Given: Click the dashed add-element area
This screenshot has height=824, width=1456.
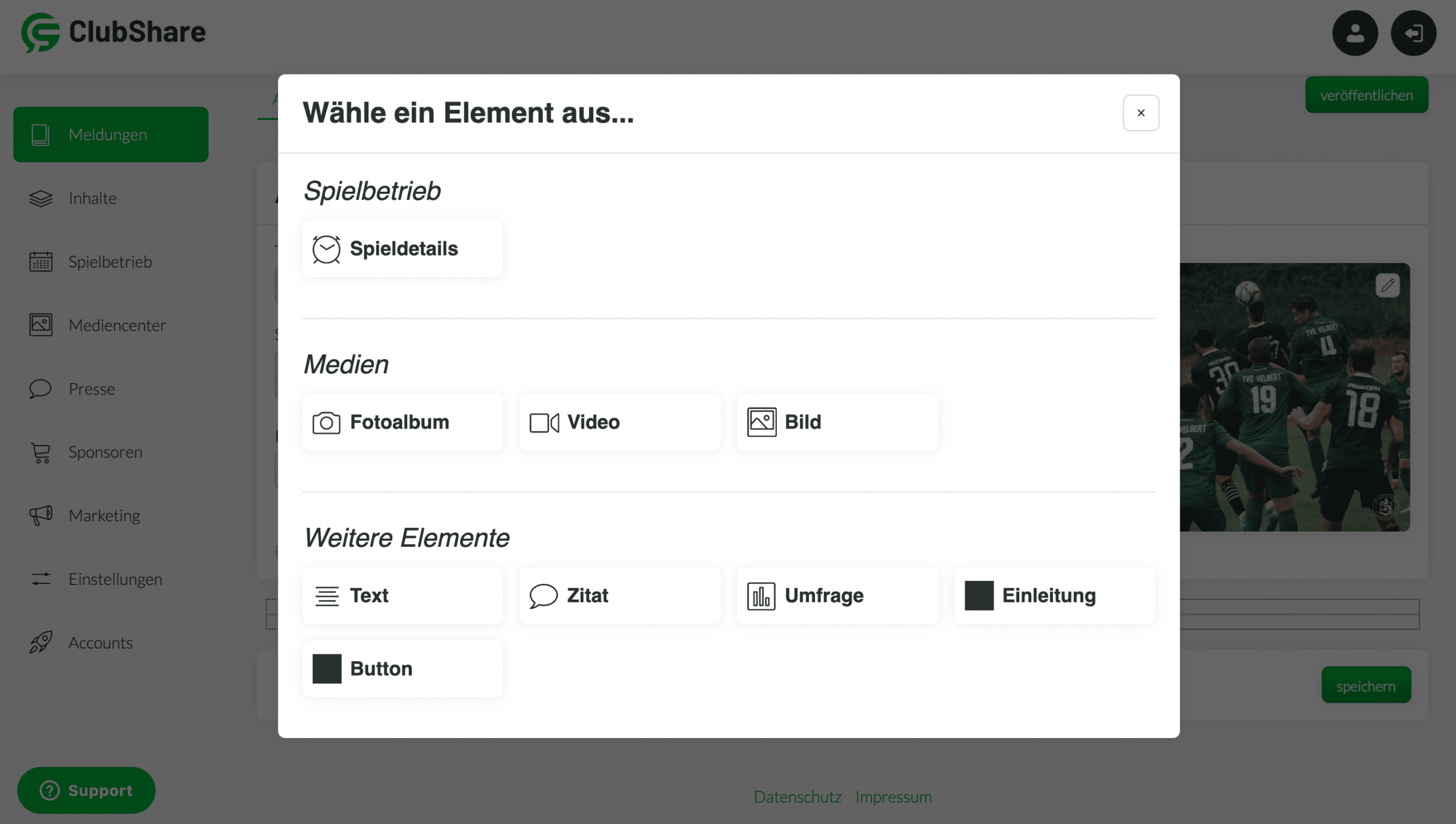Looking at the screenshot, I should (1300, 614).
